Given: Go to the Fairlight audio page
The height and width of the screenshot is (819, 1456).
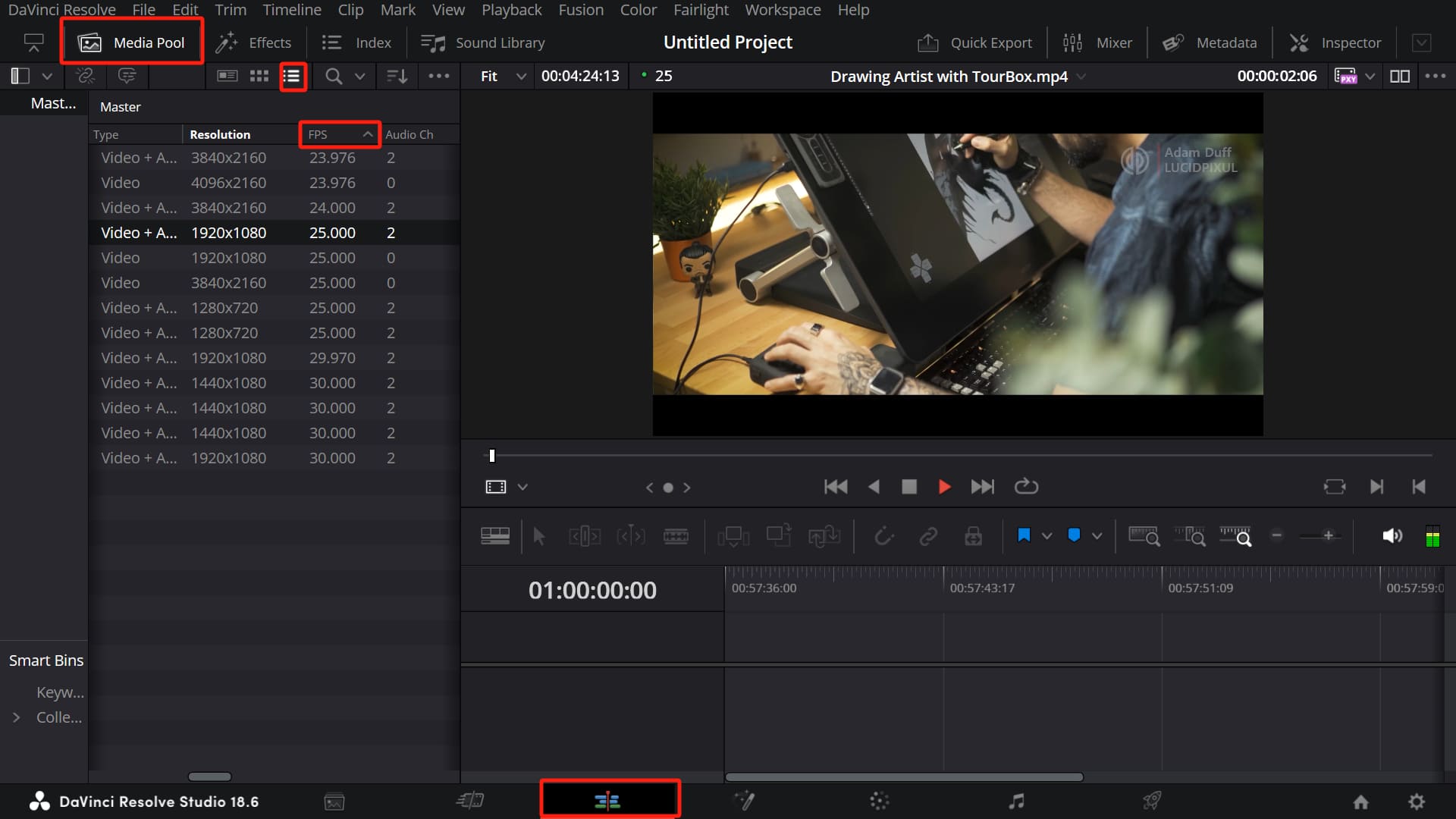Looking at the screenshot, I should point(1016,801).
